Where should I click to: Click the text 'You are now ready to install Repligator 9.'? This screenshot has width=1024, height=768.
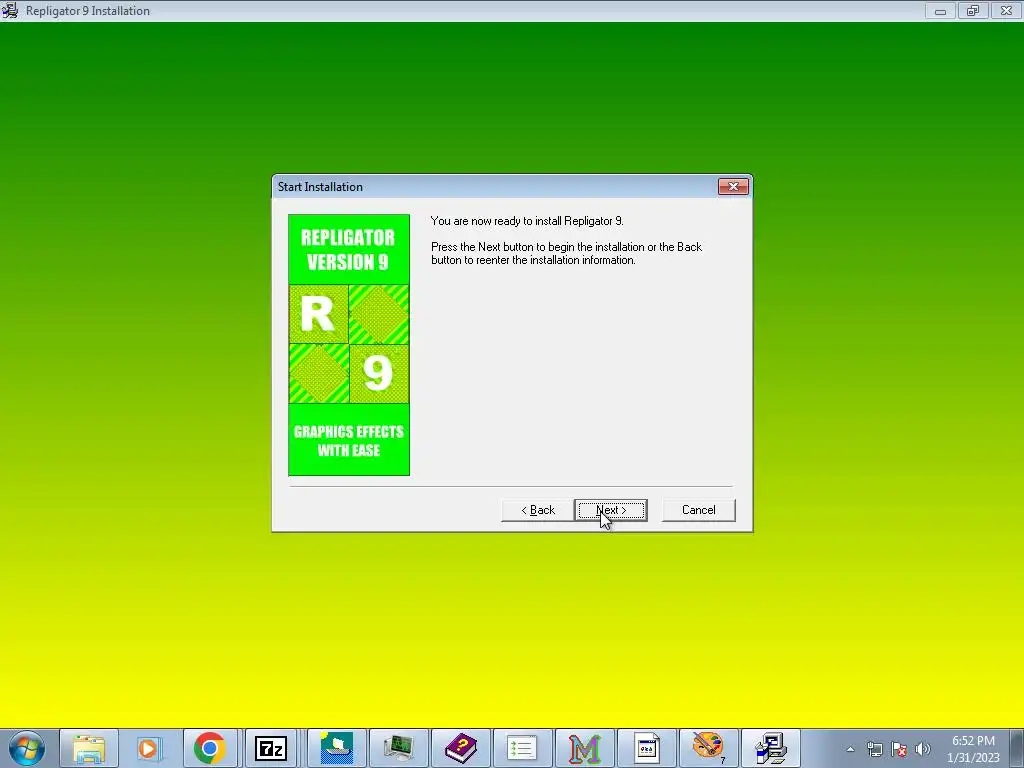pos(527,221)
